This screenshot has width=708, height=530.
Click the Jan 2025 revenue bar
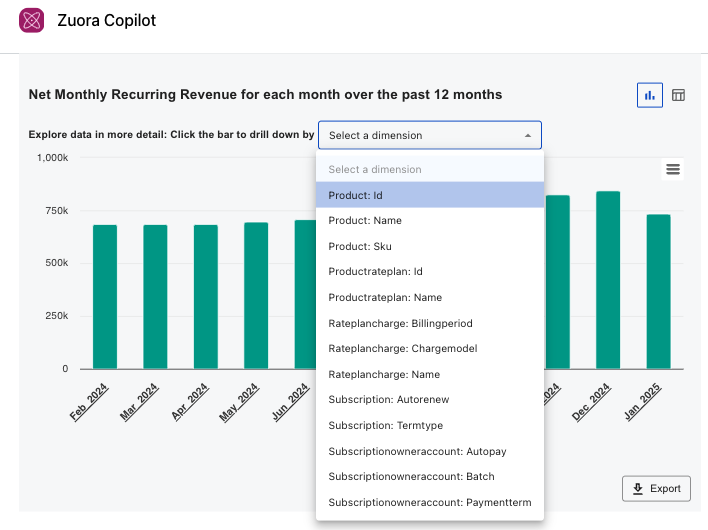[x=658, y=291]
